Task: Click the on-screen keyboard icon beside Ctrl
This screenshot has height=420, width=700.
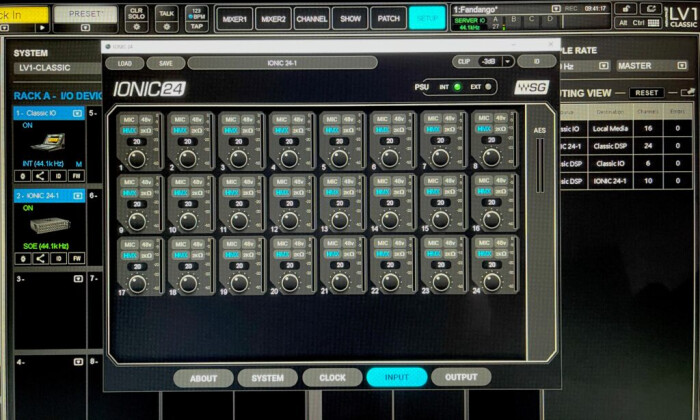Action: pyautogui.click(x=653, y=23)
